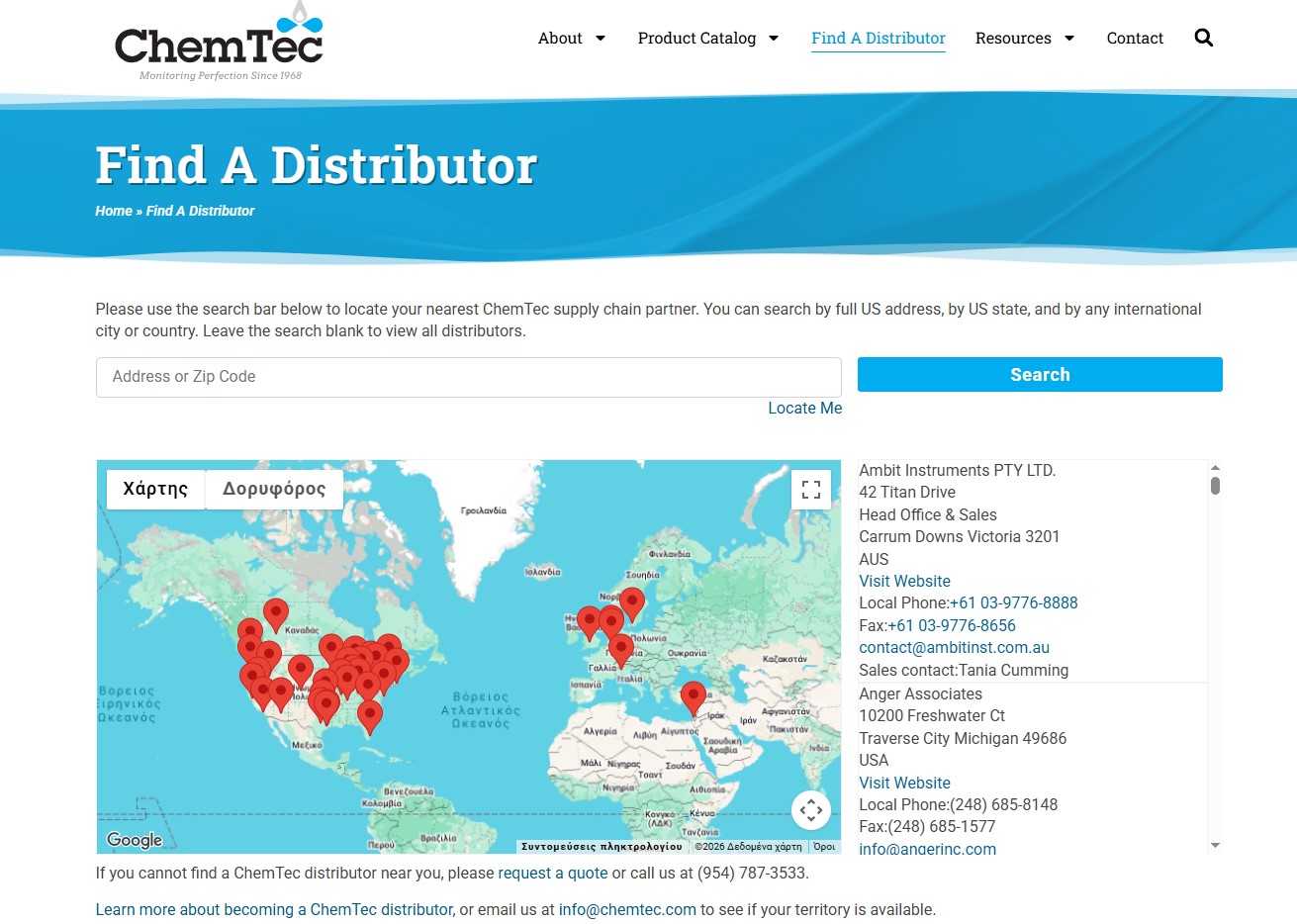The width and height of the screenshot is (1297, 924).
Task: Select the text Ambit Instruments PTY LTD.
Action: [957, 471]
